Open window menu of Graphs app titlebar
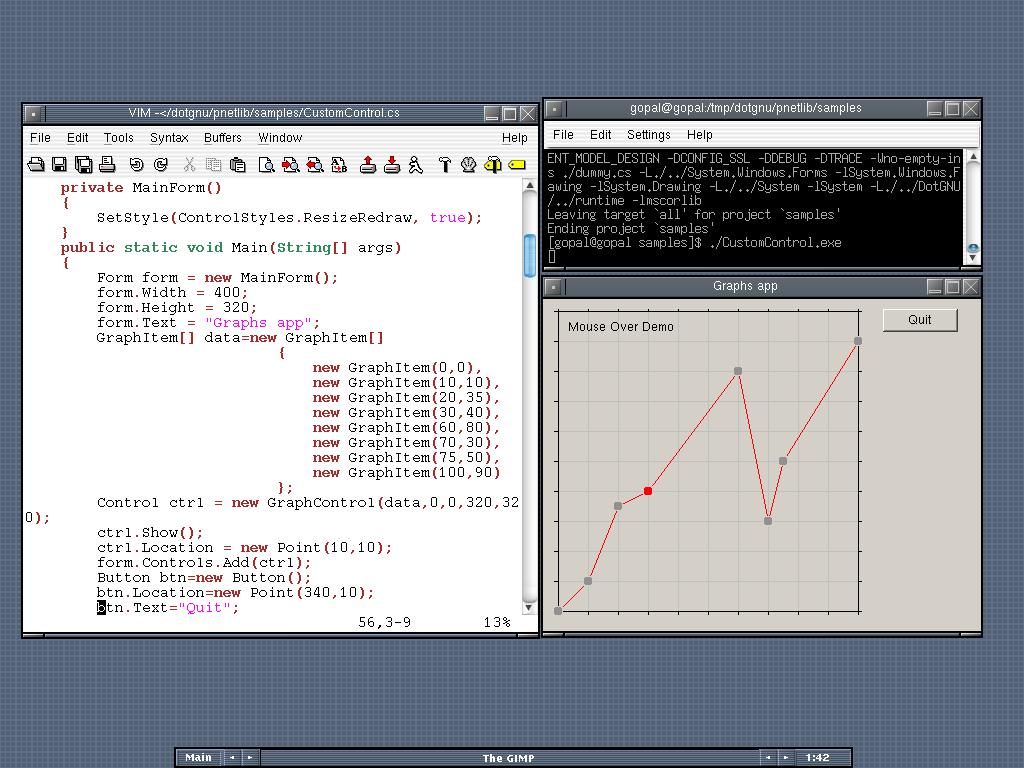 (553, 287)
